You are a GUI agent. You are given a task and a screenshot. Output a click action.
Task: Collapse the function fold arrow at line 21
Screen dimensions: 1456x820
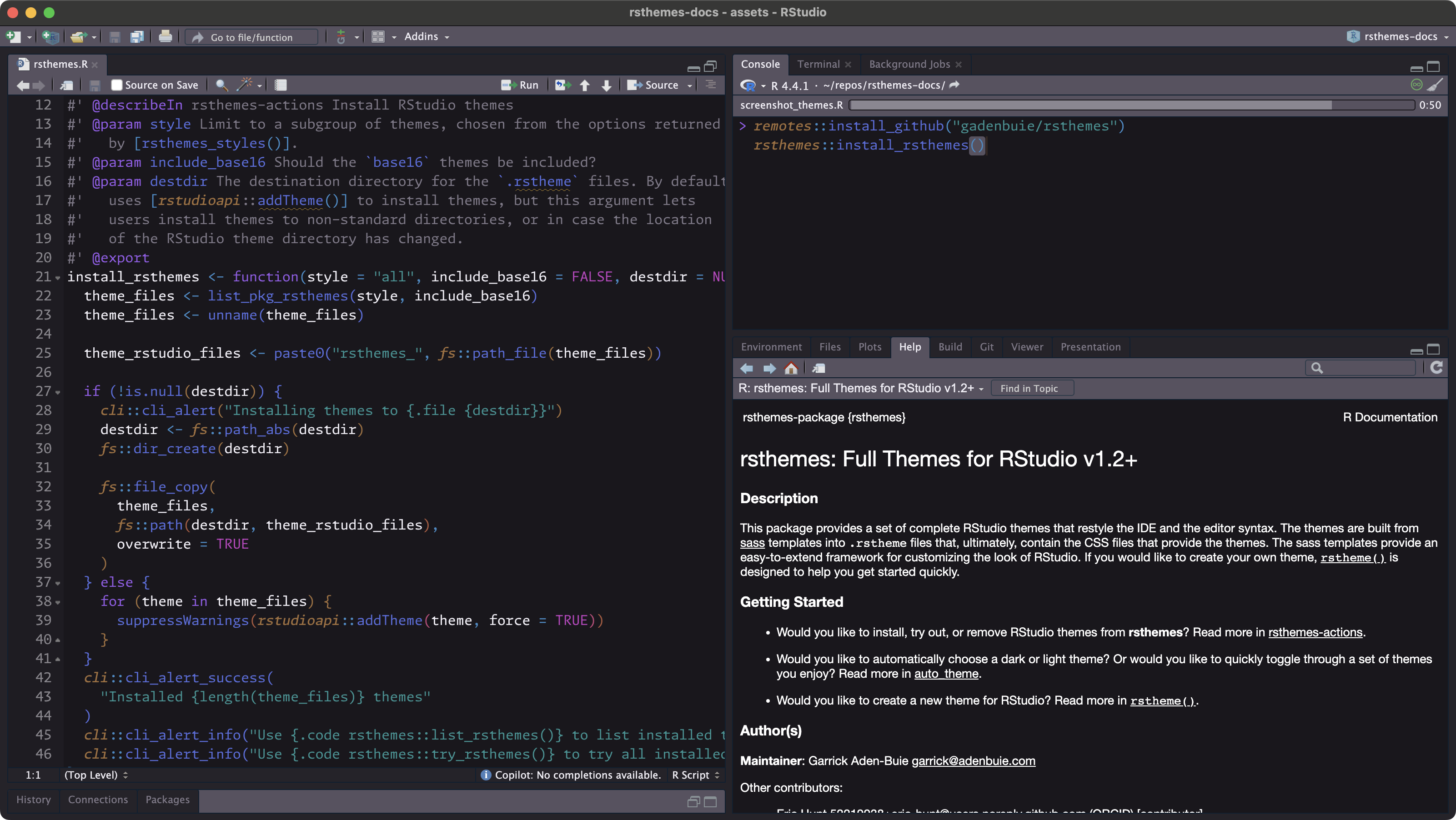(x=58, y=277)
